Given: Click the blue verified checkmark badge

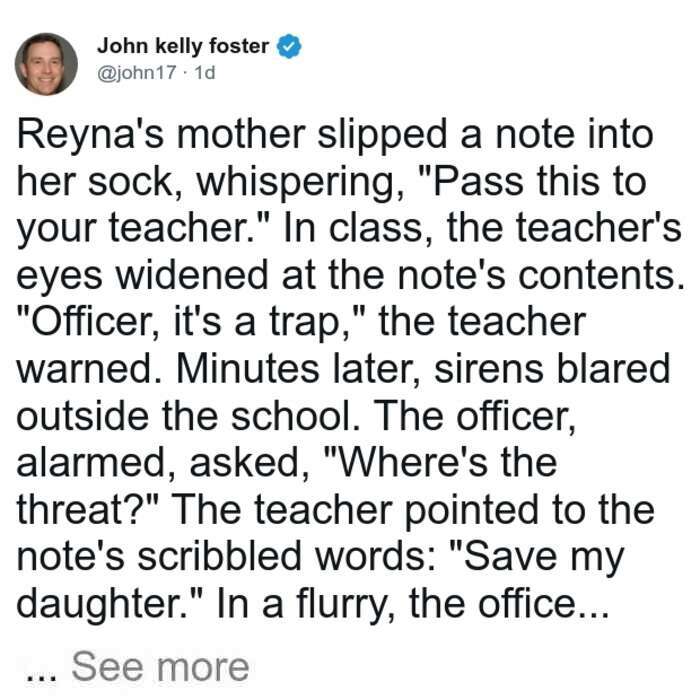Looking at the screenshot, I should click(x=289, y=46).
